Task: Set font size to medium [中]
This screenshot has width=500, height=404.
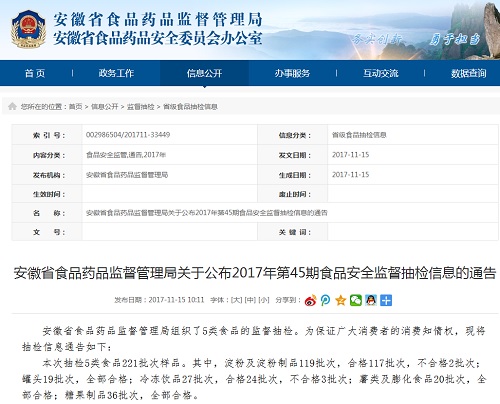Action: coord(250,300)
